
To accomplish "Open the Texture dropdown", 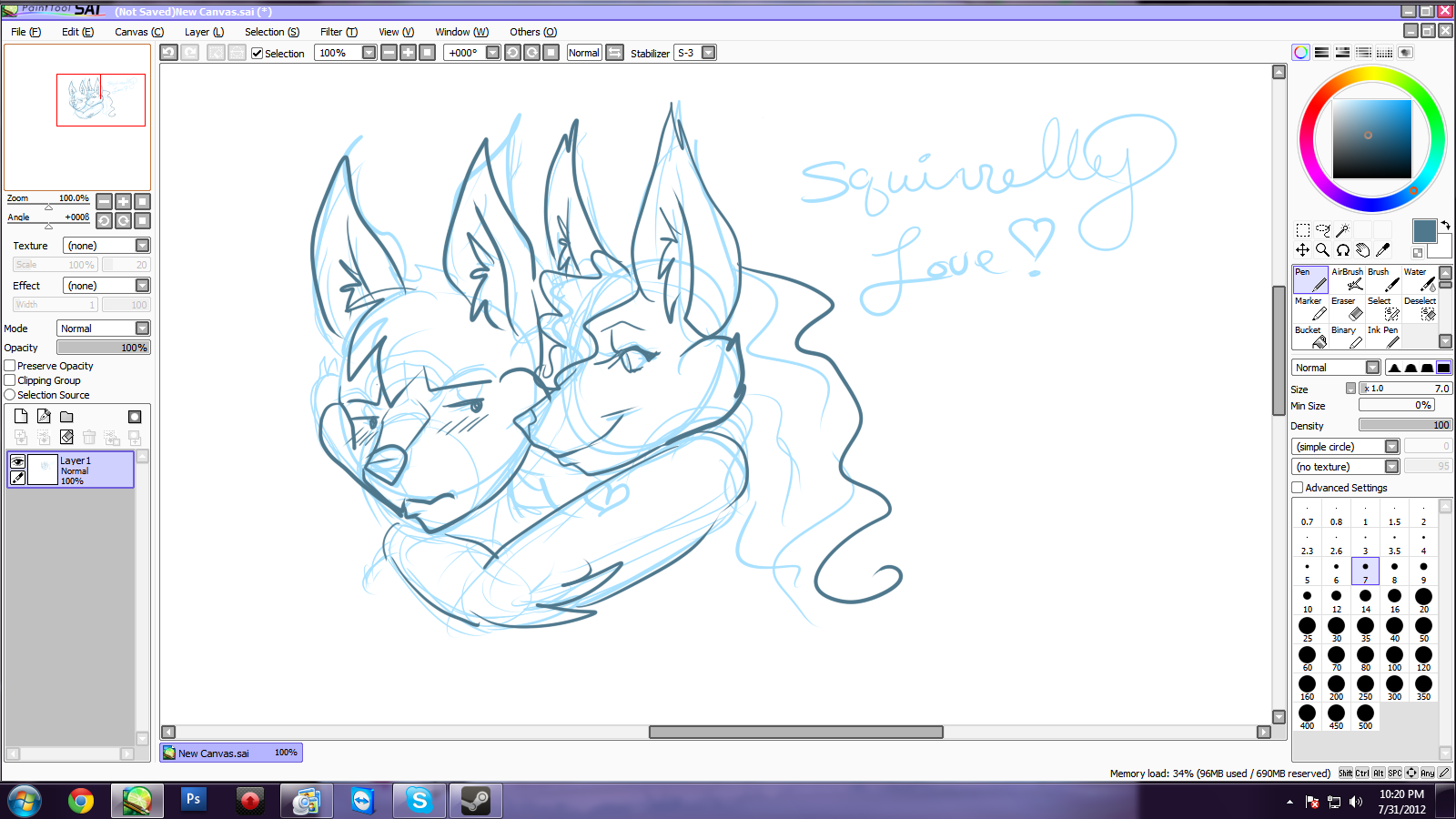I will [106, 246].
